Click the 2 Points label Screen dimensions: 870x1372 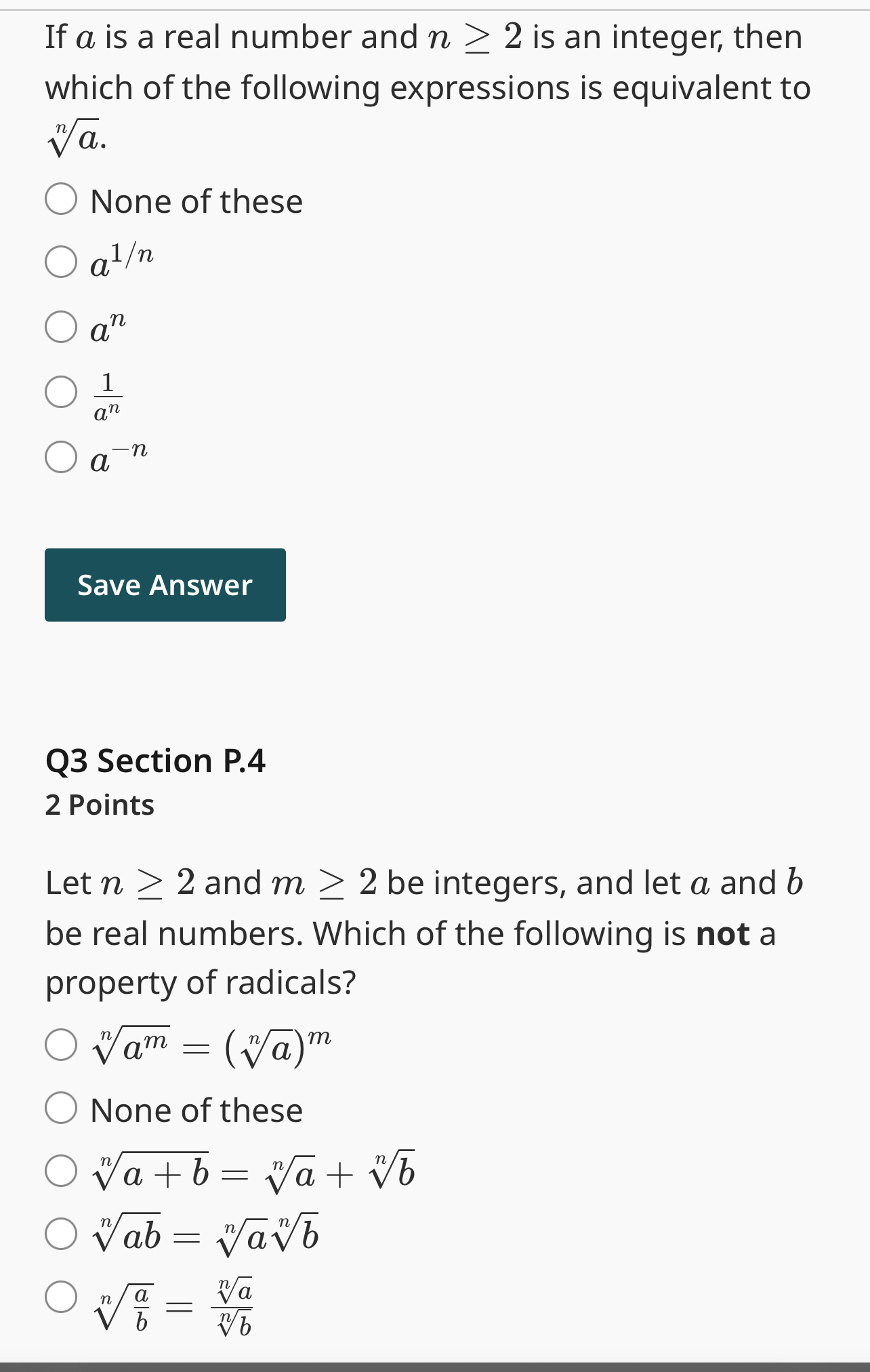tap(98, 805)
